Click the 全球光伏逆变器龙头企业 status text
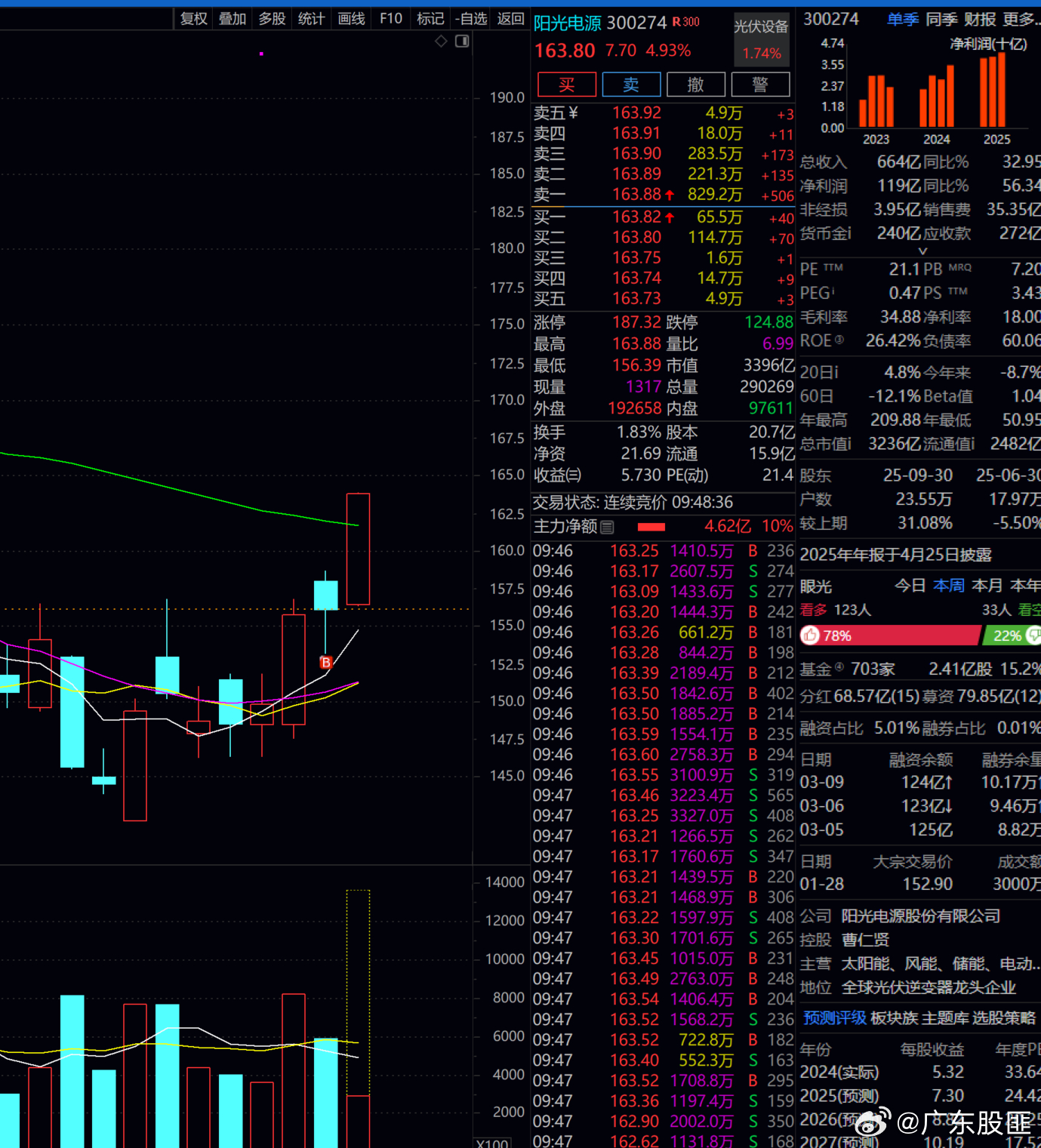Viewport: 1041px width, 1148px height. [x=929, y=988]
